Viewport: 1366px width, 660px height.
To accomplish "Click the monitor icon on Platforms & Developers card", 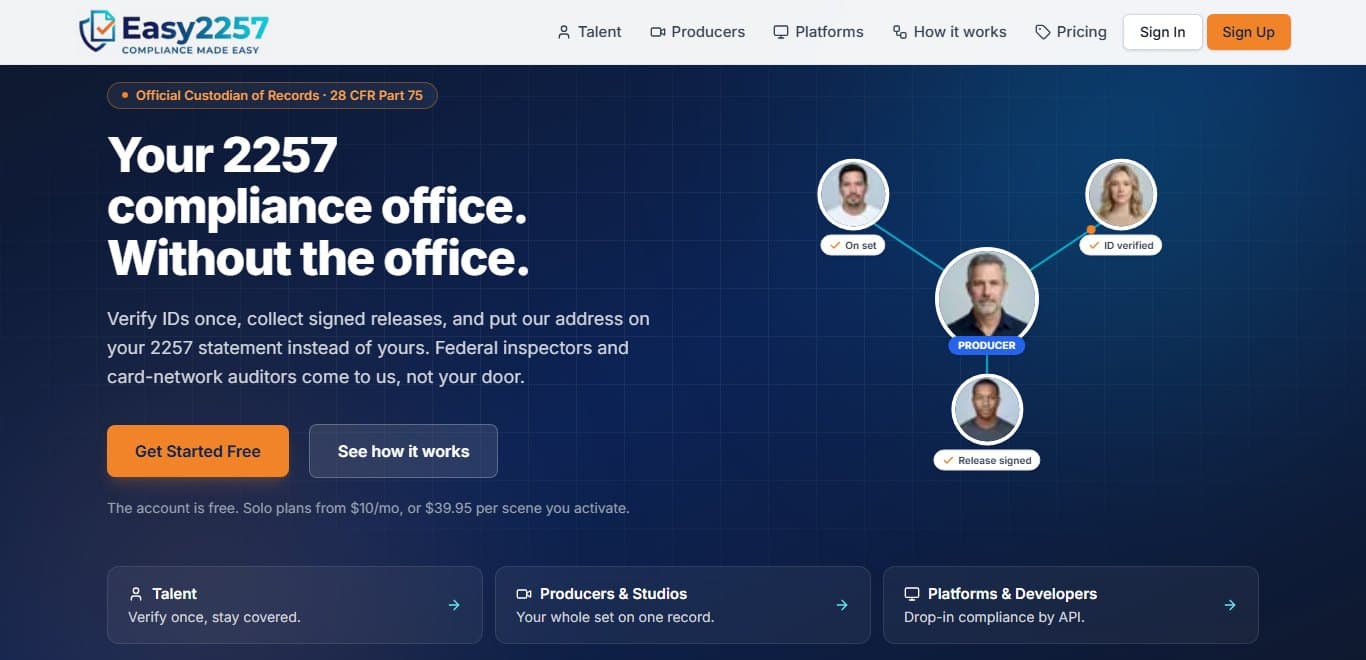I will pos(912,594).
